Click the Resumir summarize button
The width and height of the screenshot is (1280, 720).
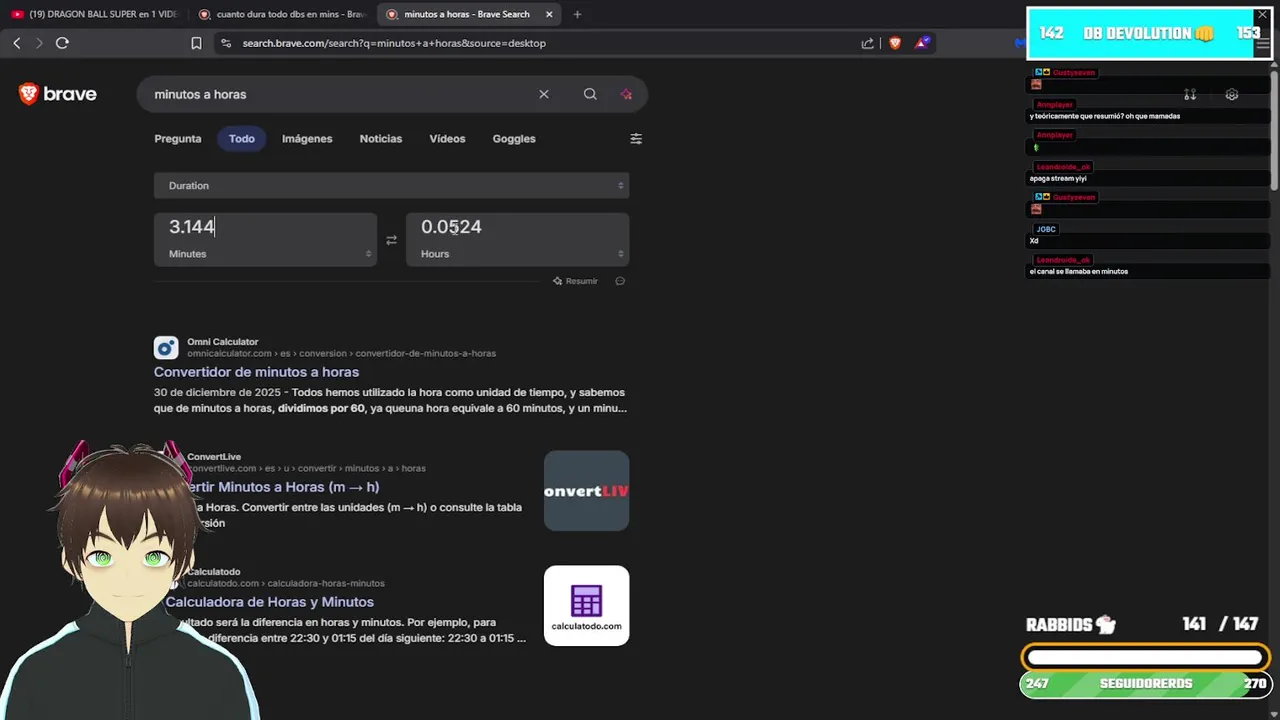(x=575, y=281)
